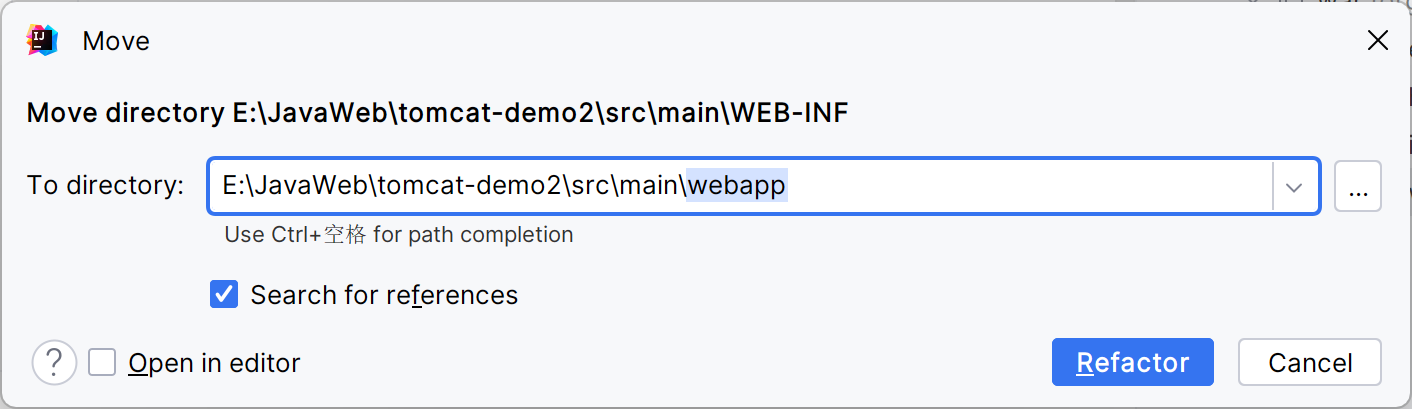Click the "Move directory" heading line
Screen dimensions: 1412x409
[437, 113]
